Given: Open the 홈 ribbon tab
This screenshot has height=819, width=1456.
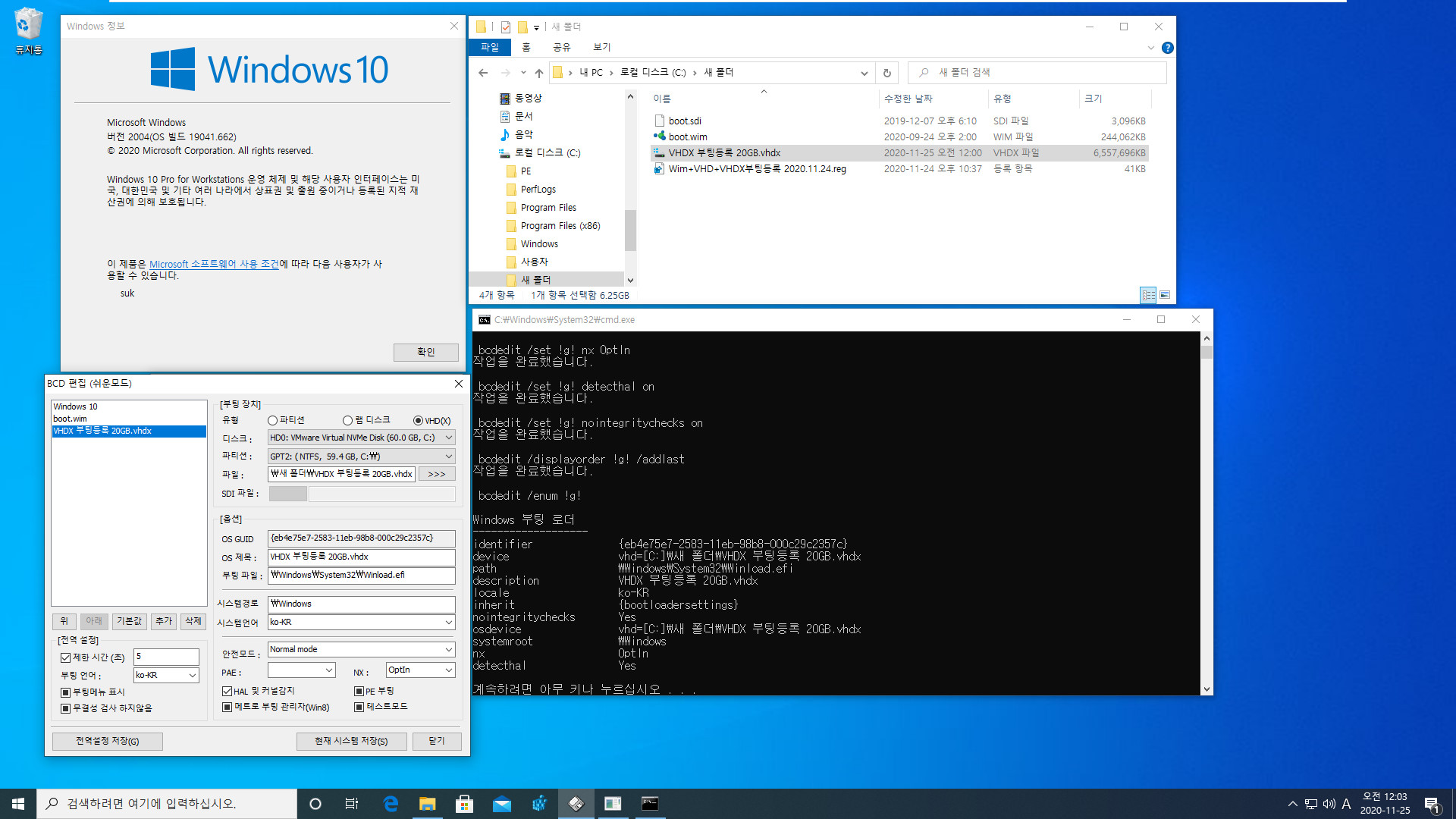Looking at the screenshot, I should [526, 47].
